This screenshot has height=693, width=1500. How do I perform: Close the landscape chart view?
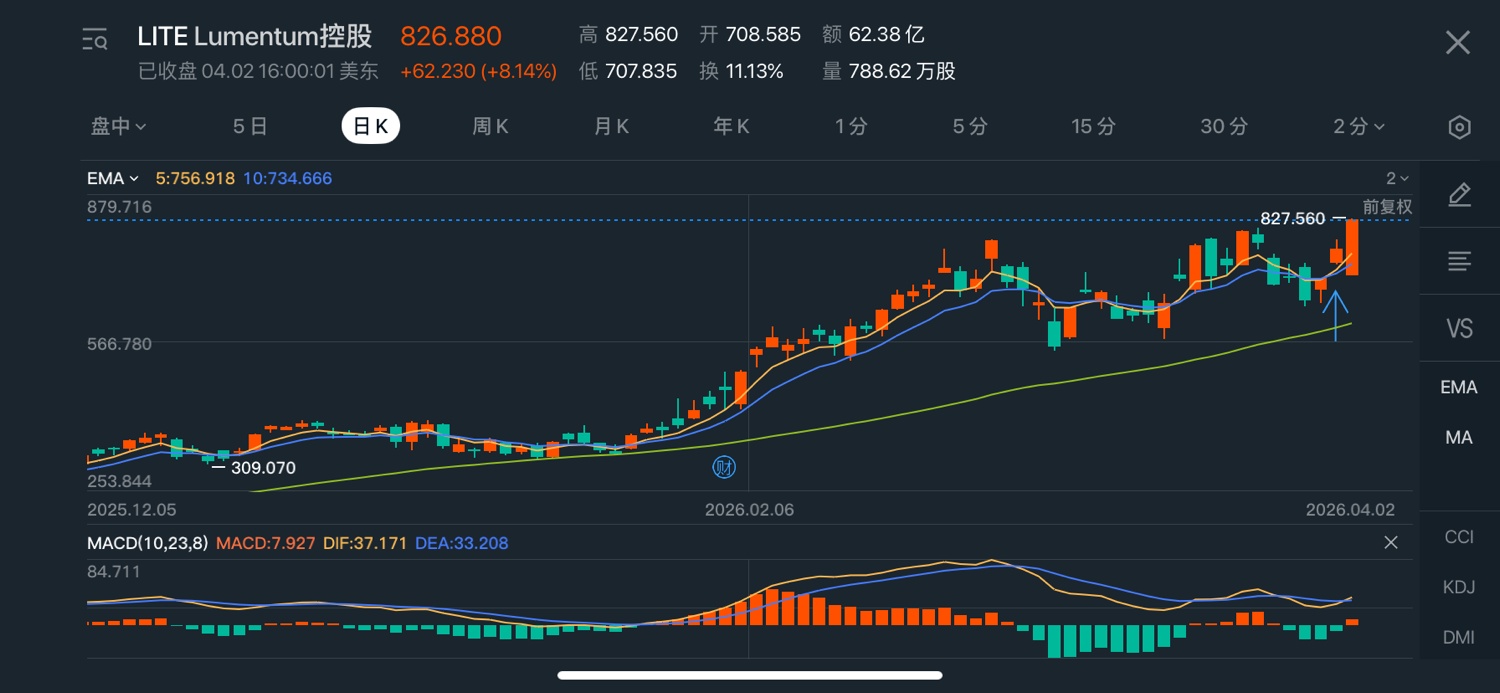point(1457,42)
